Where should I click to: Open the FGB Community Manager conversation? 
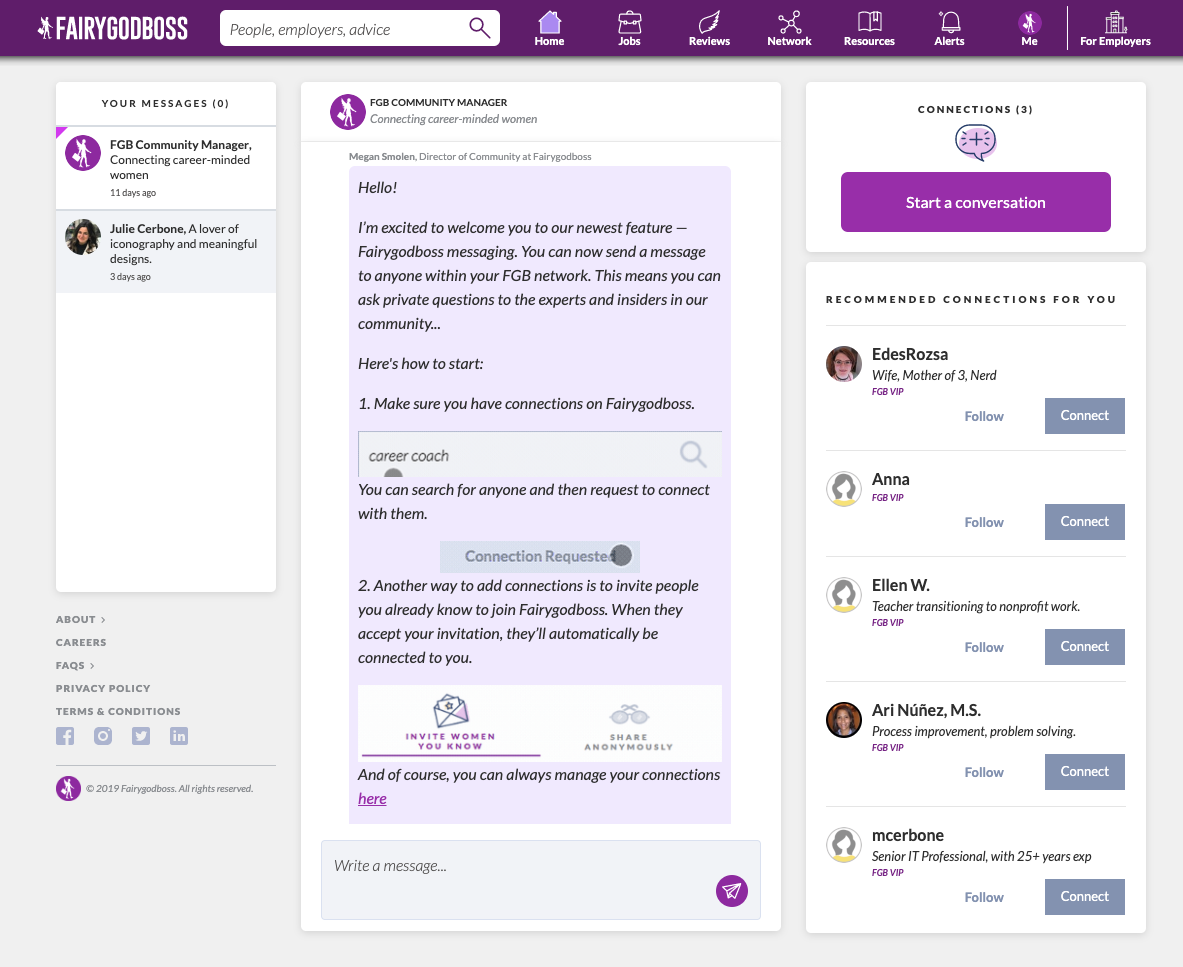pyautogui.click(x=166, y=167)
